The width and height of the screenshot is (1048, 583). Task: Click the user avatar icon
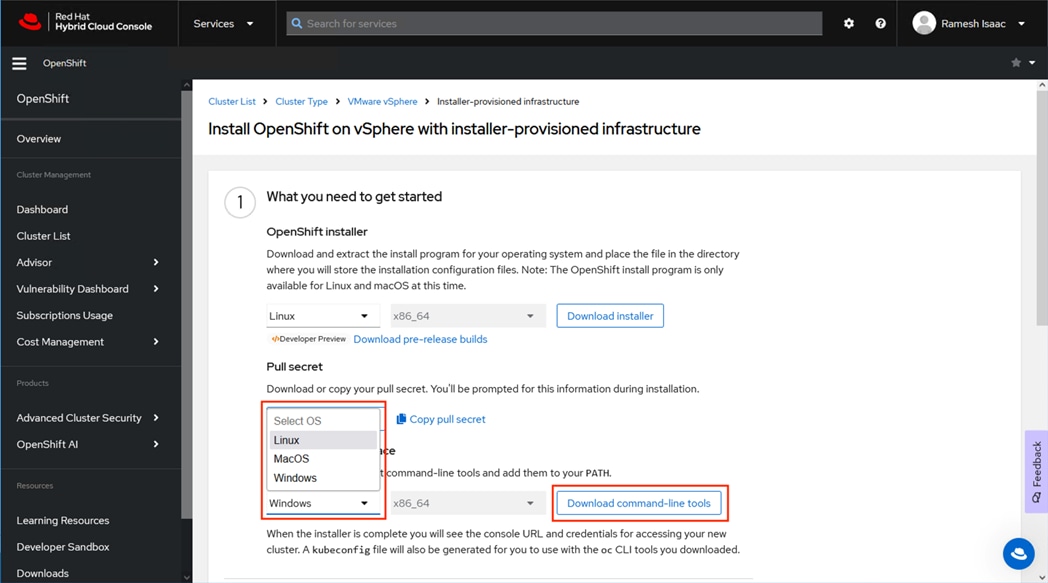click(x=924, y=23)
